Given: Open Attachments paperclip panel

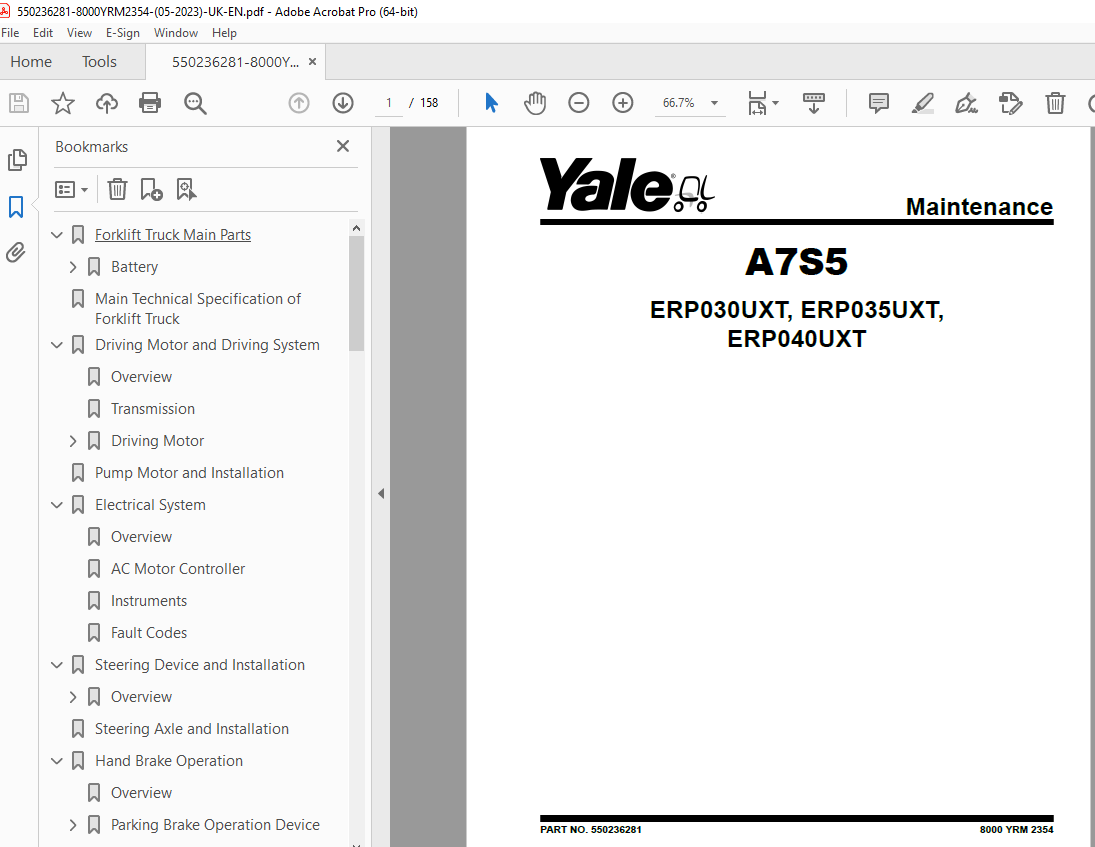Looking at the screenshot, I should point(16,252).
